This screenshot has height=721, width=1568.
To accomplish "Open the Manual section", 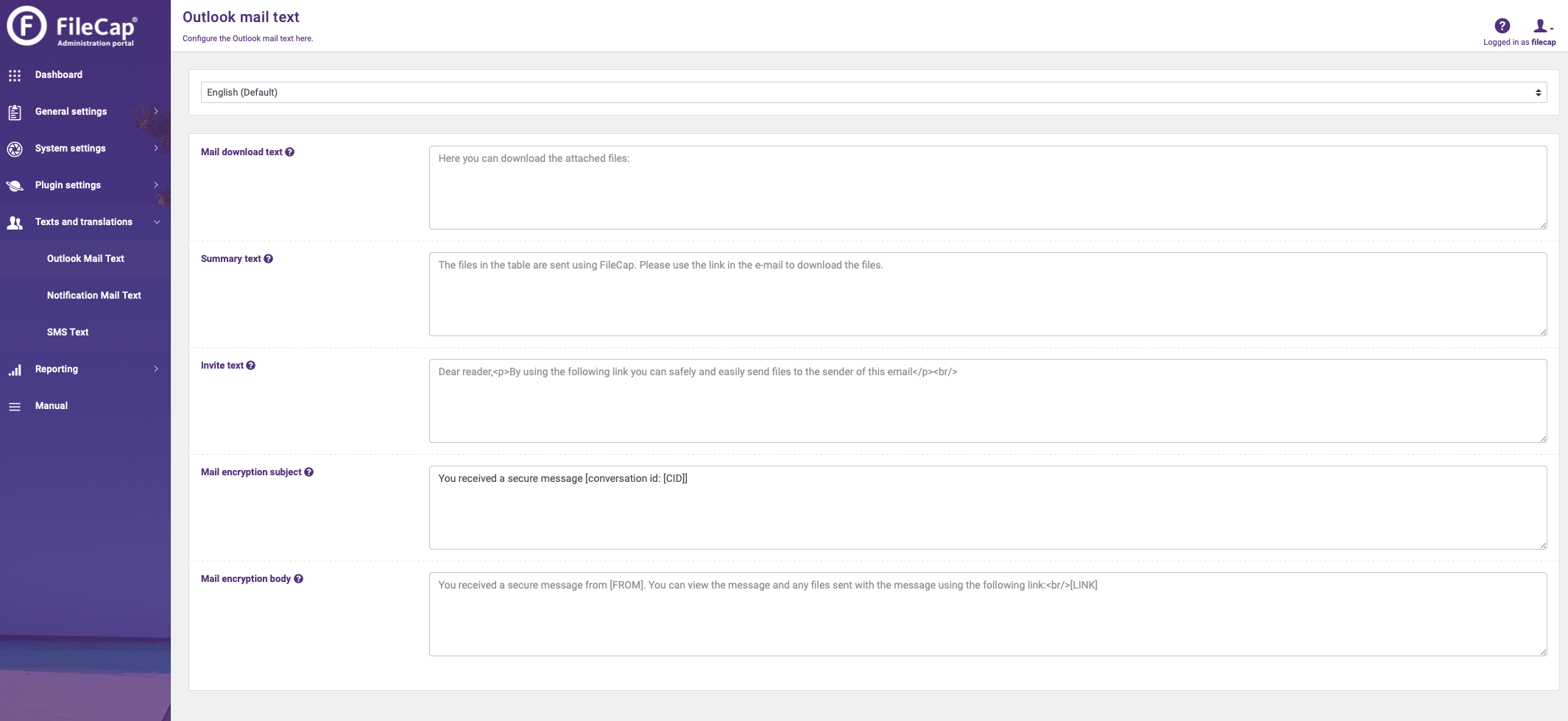I will tap(53, 405).
